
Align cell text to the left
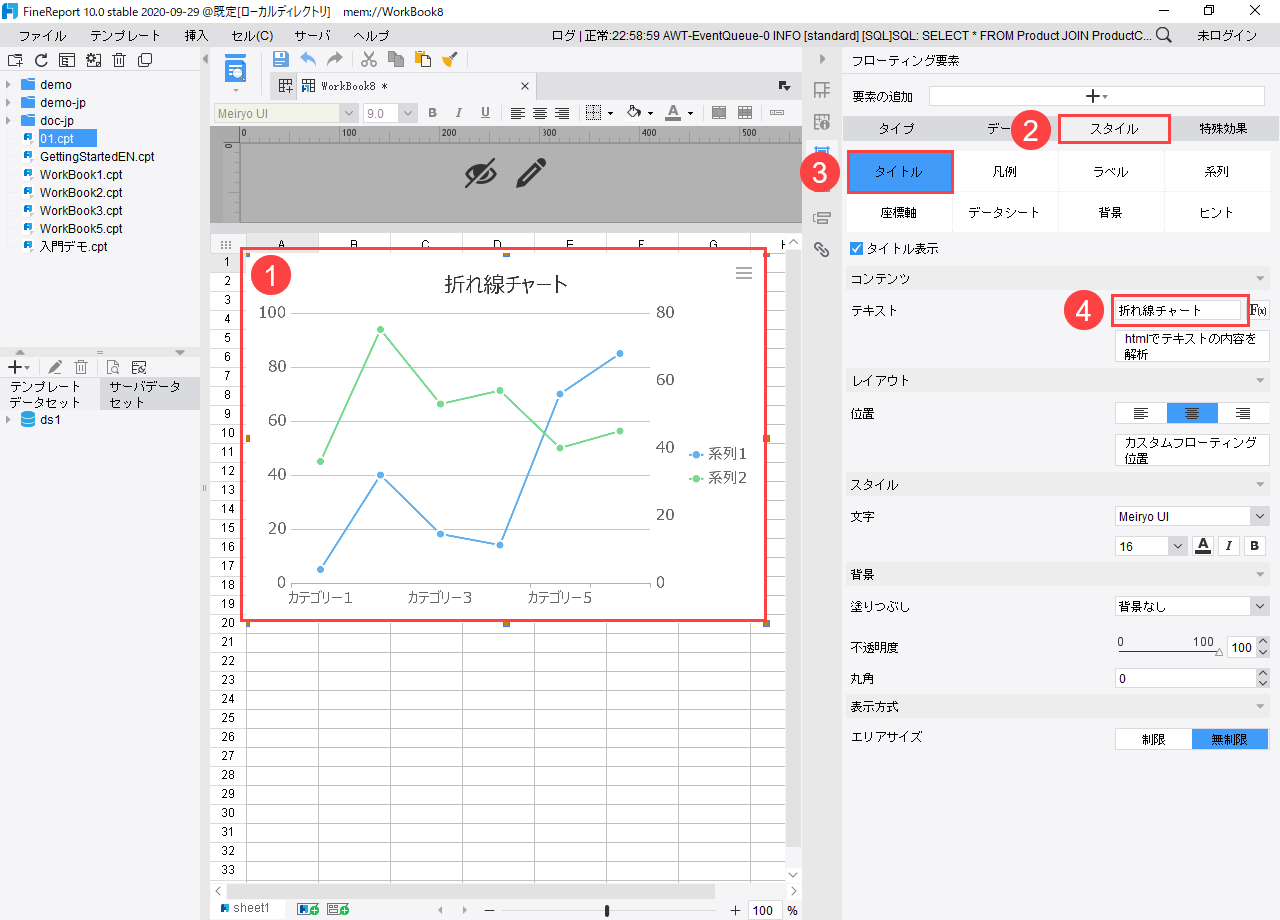point(517,113)
